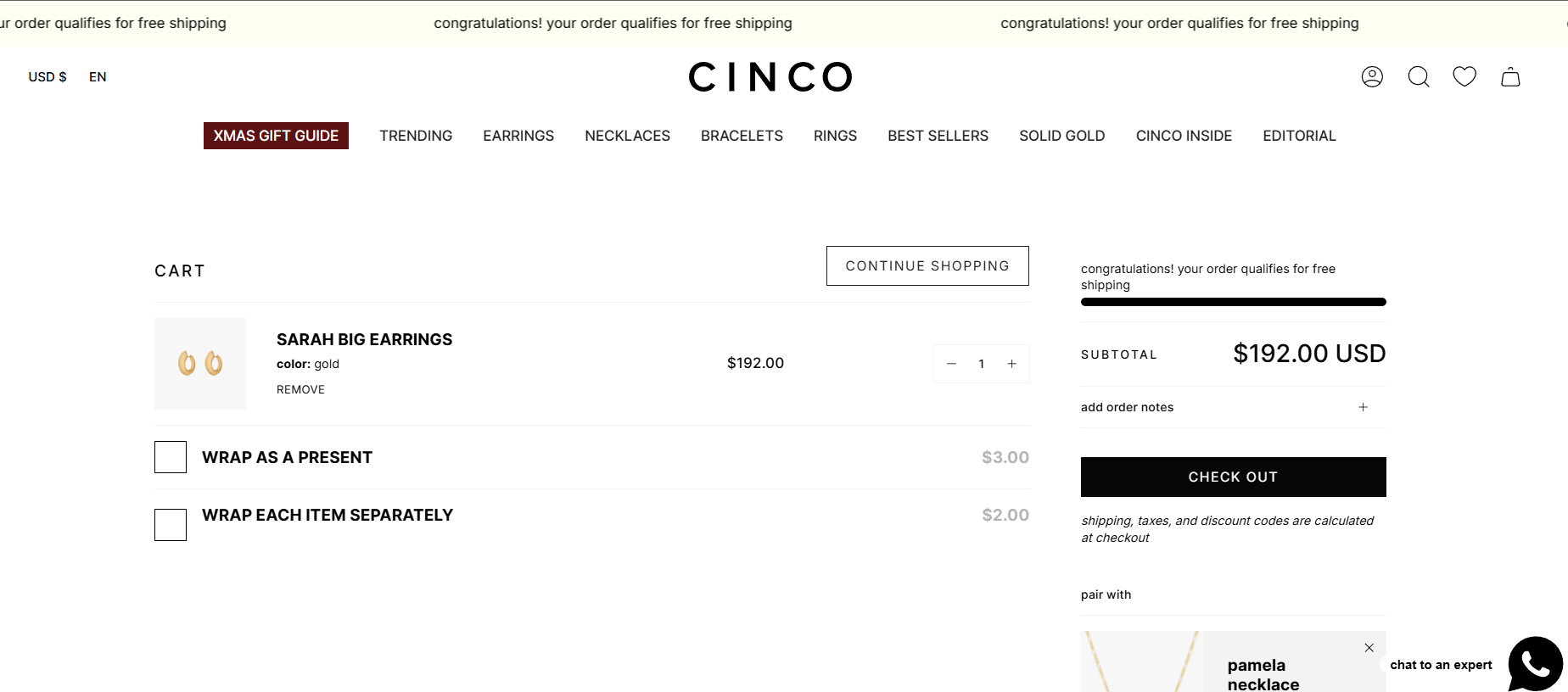
Task: Check the Wrap as a Present box
Action: click(171, 457)
